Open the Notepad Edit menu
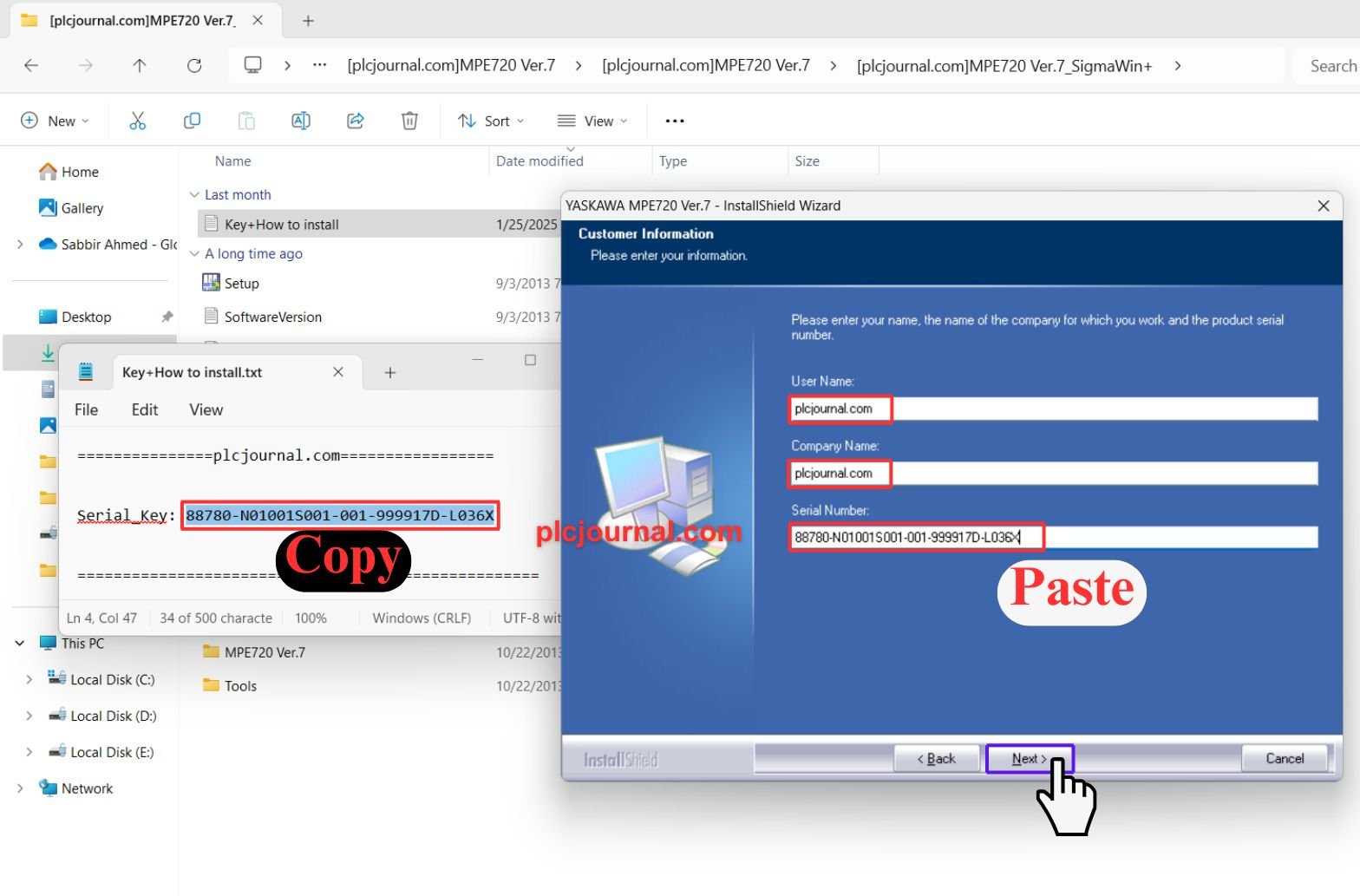The width and height of the screenshot is (1360, 896). (x=145, y=409)
